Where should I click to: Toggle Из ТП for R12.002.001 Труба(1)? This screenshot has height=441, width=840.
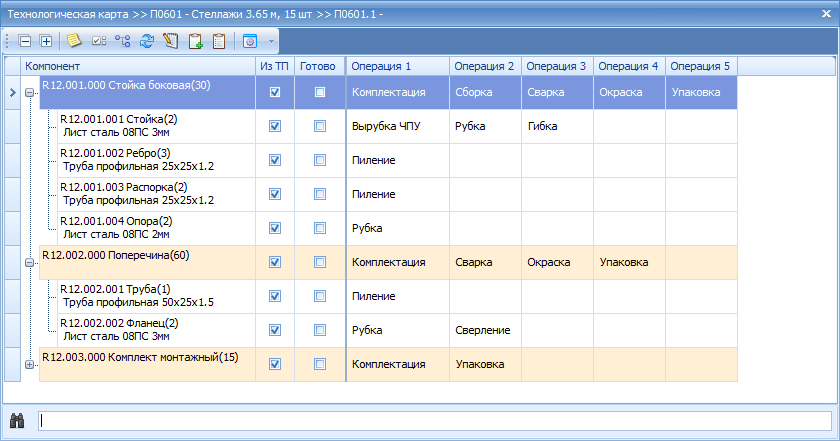tap(275, 296)
